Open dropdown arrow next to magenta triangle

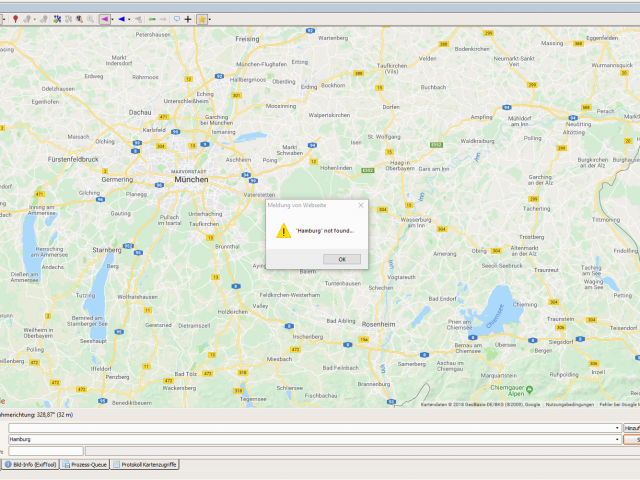point(112,19)
